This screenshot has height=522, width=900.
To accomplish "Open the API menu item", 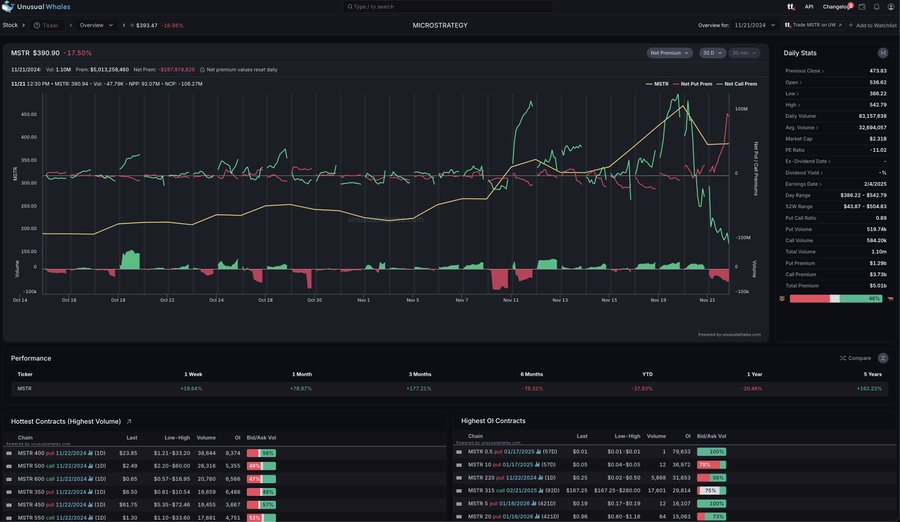I will point(809,6).
